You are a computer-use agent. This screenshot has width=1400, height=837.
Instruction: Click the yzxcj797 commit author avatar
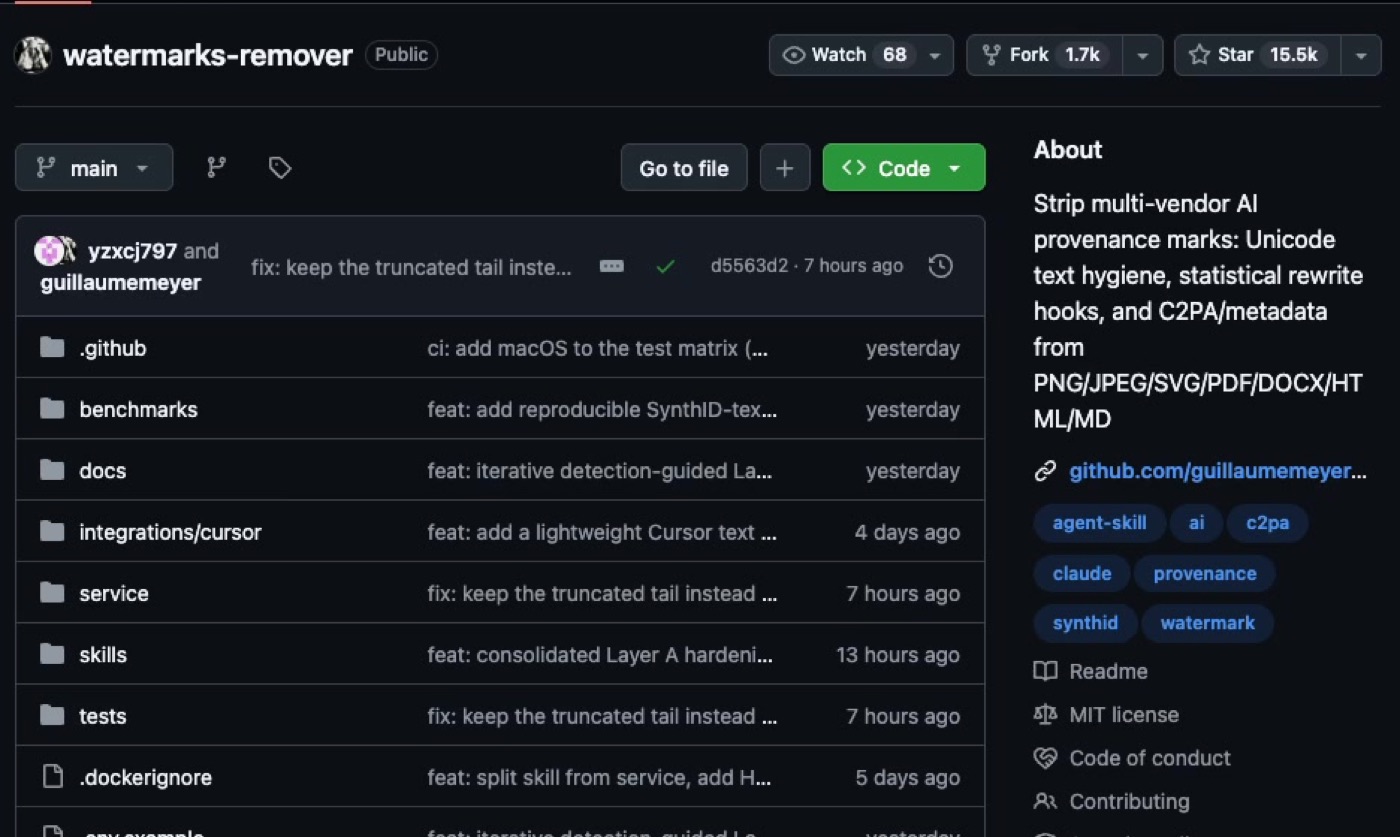click(48, 251)
